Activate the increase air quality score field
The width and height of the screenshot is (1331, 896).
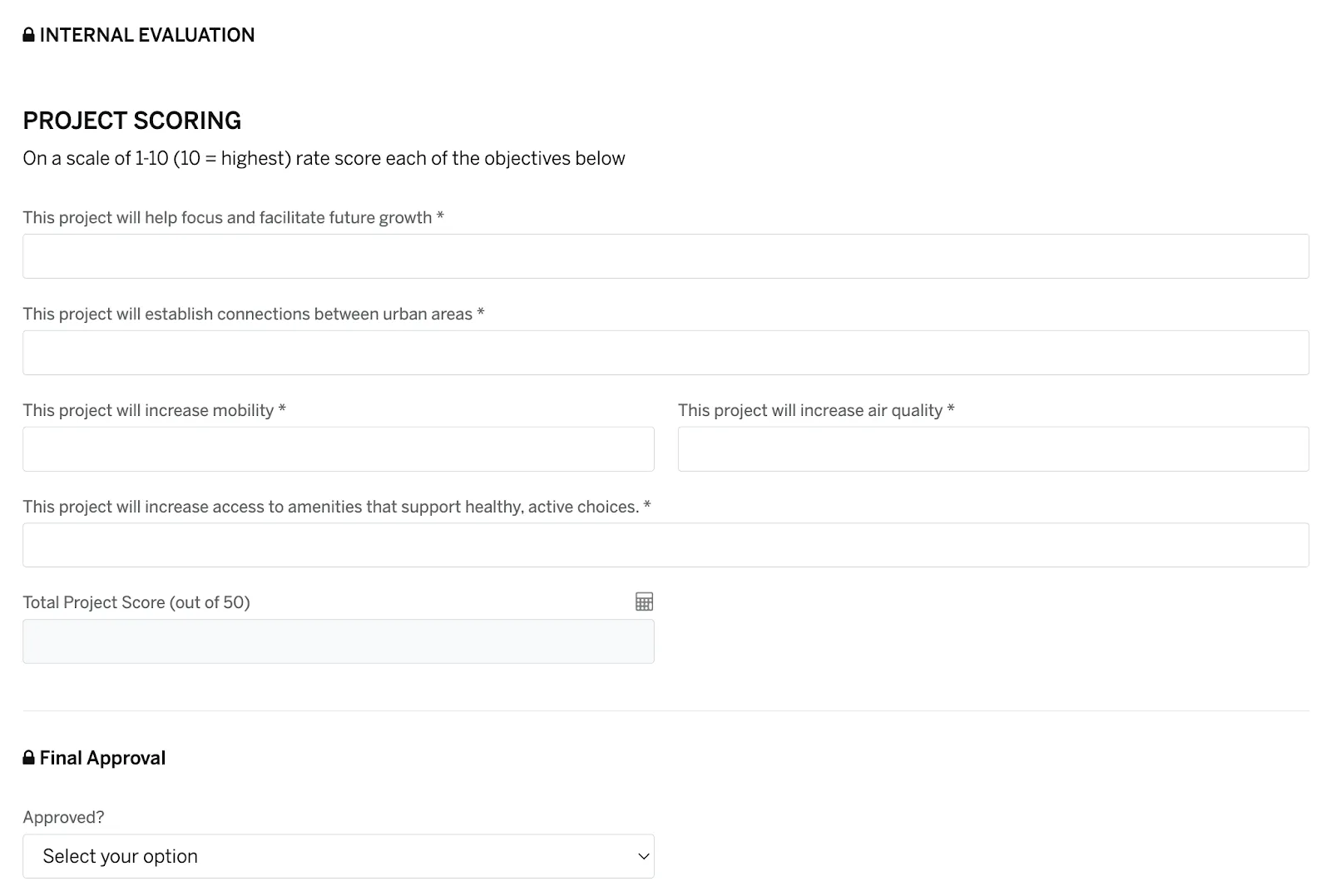pyautogui.click(x=993, y=449)
